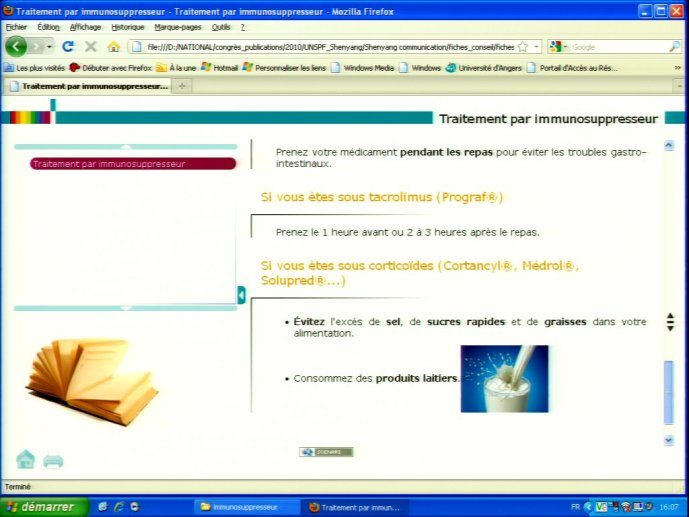Close the Firefox window

[676, 11]
